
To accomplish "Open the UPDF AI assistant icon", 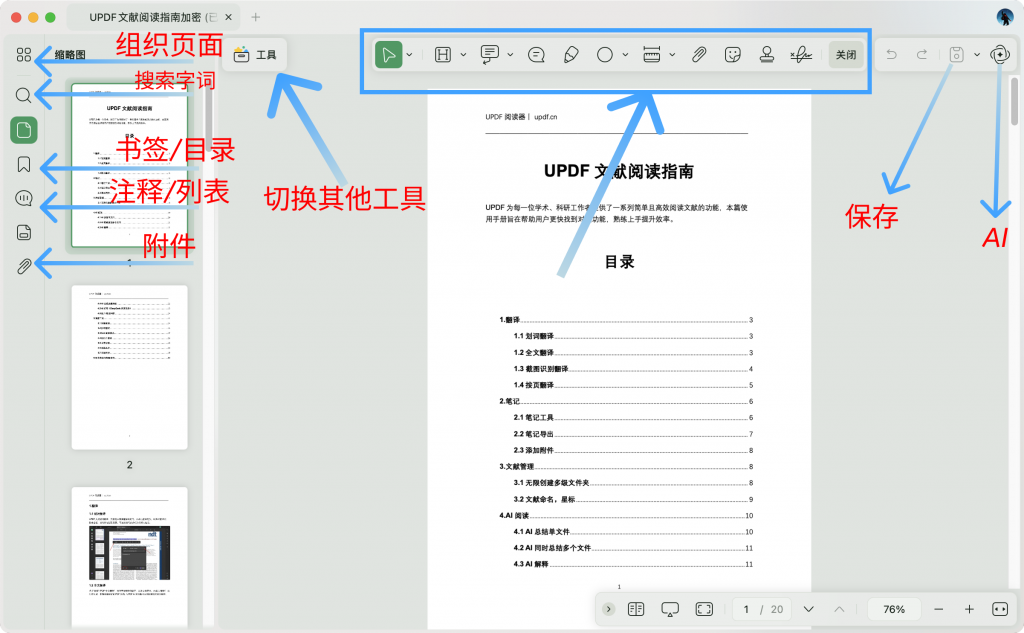I will [x=999, y=55].
